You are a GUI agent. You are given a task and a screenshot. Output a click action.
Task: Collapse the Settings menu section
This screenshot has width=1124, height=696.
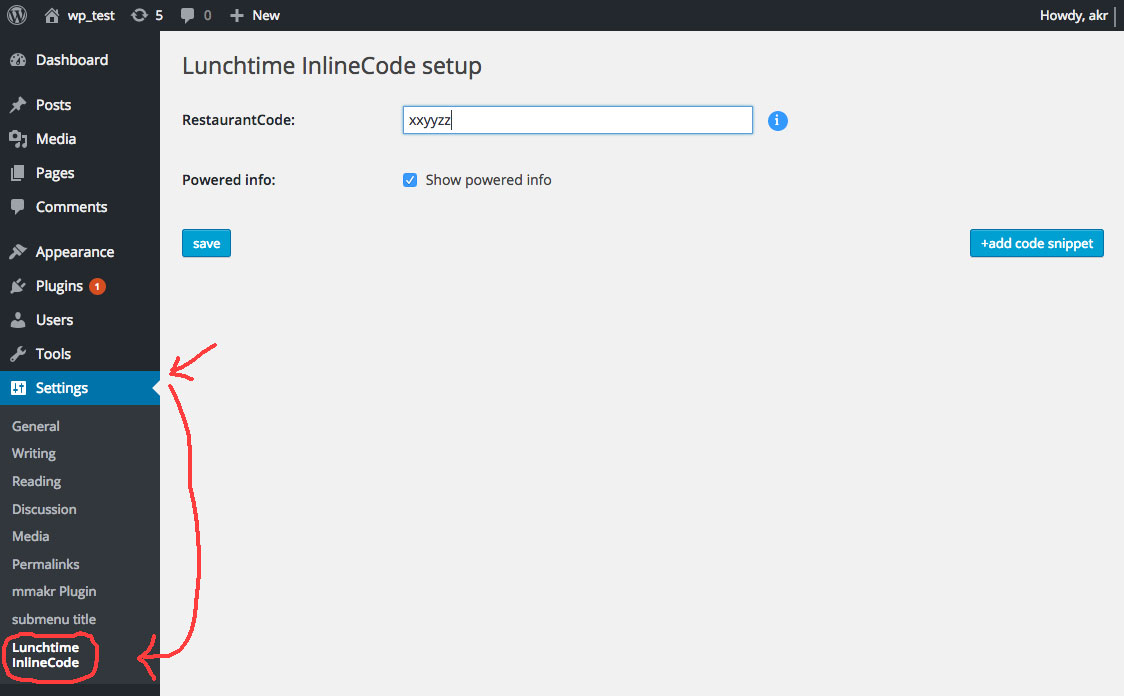coord(62,388)
